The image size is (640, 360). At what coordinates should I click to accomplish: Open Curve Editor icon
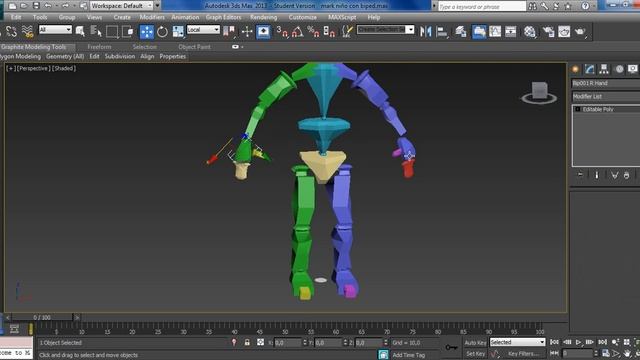[495, 31]
